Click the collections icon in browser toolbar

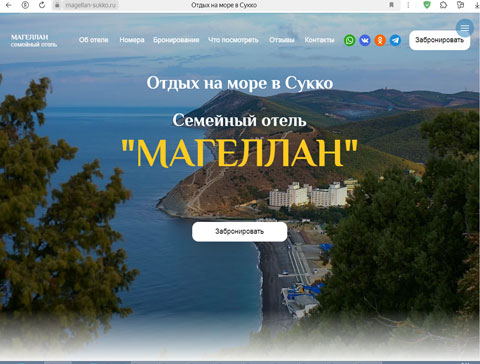point(460,5)
